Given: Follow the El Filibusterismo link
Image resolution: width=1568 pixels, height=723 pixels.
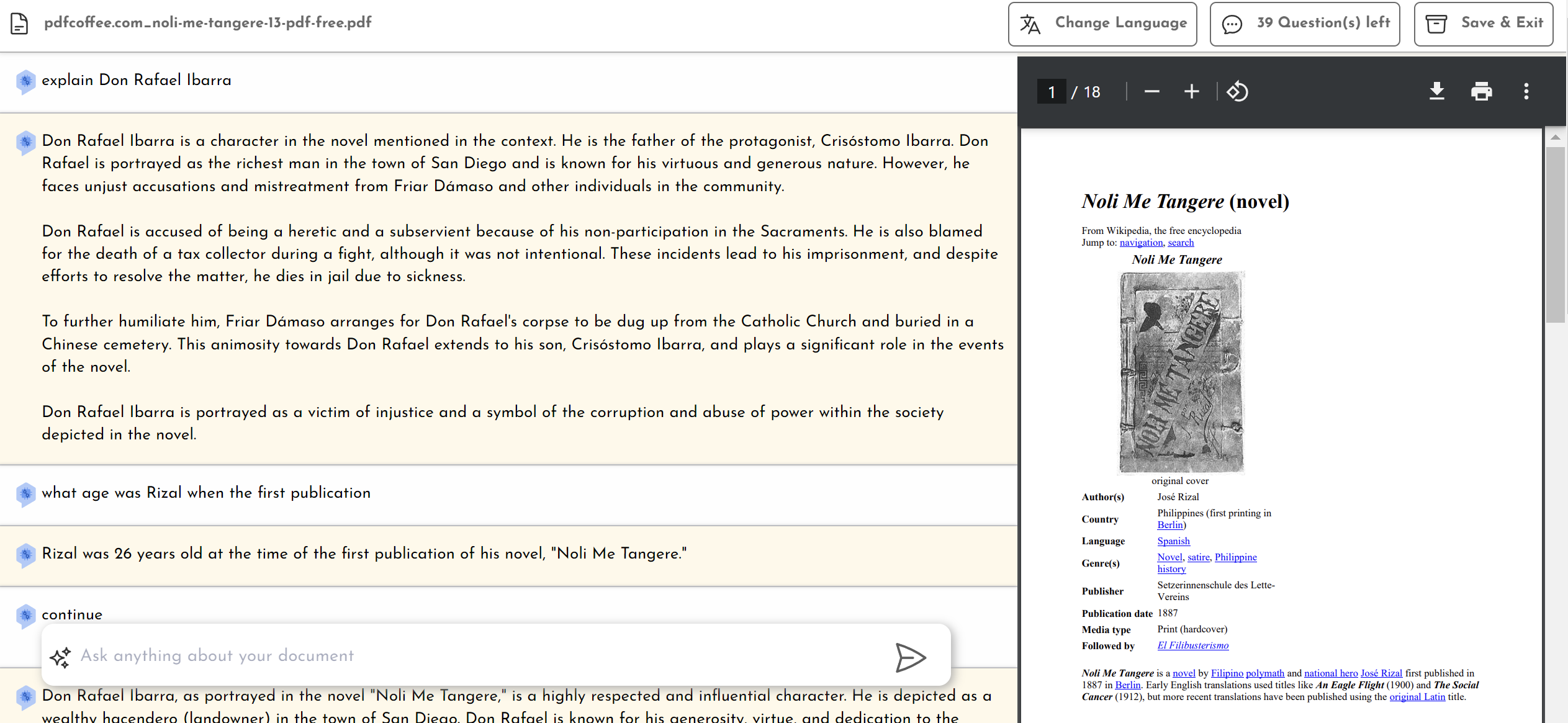Looking at the screenshot, I should 1192,645.
